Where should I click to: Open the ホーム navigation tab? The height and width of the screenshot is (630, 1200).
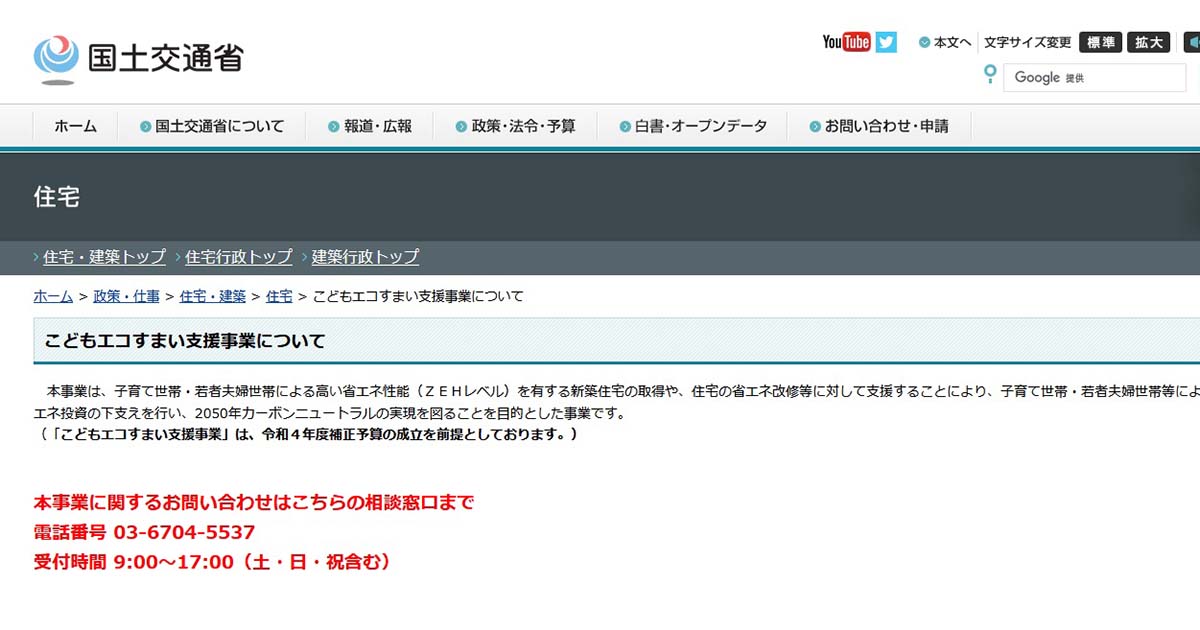click(75, 126)
